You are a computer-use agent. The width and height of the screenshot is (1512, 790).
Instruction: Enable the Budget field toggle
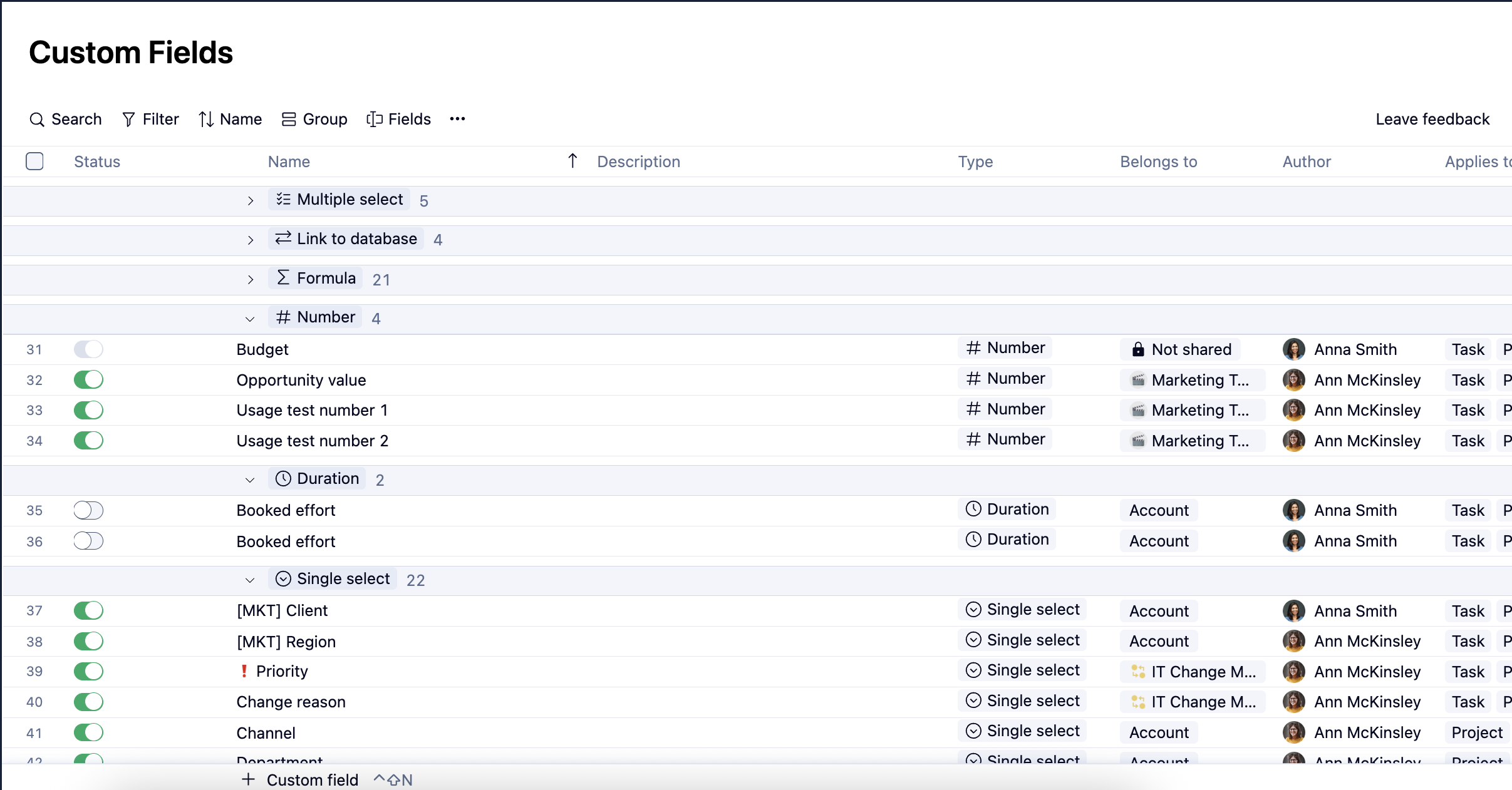click(88, 349)
